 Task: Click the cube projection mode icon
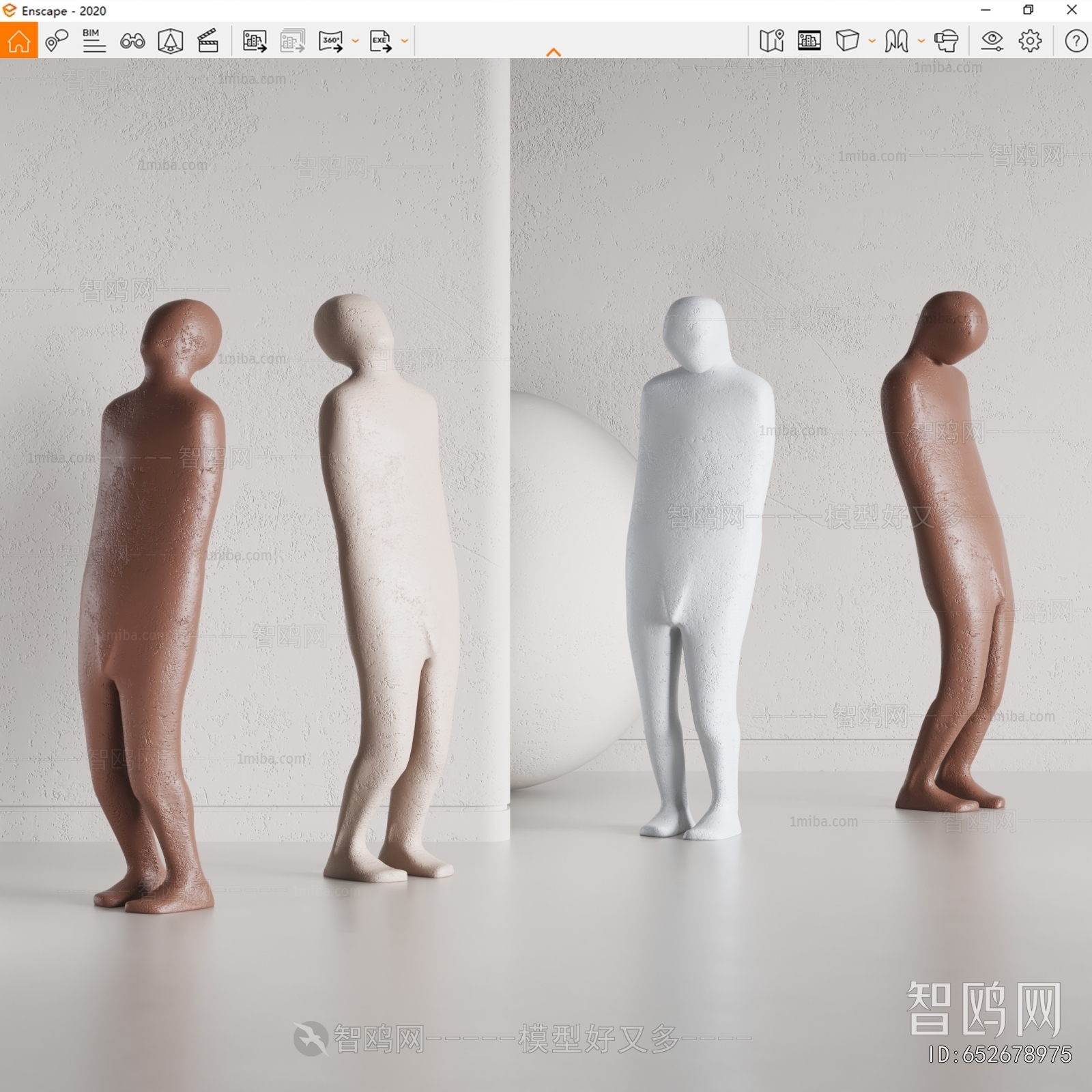point(847,41)
